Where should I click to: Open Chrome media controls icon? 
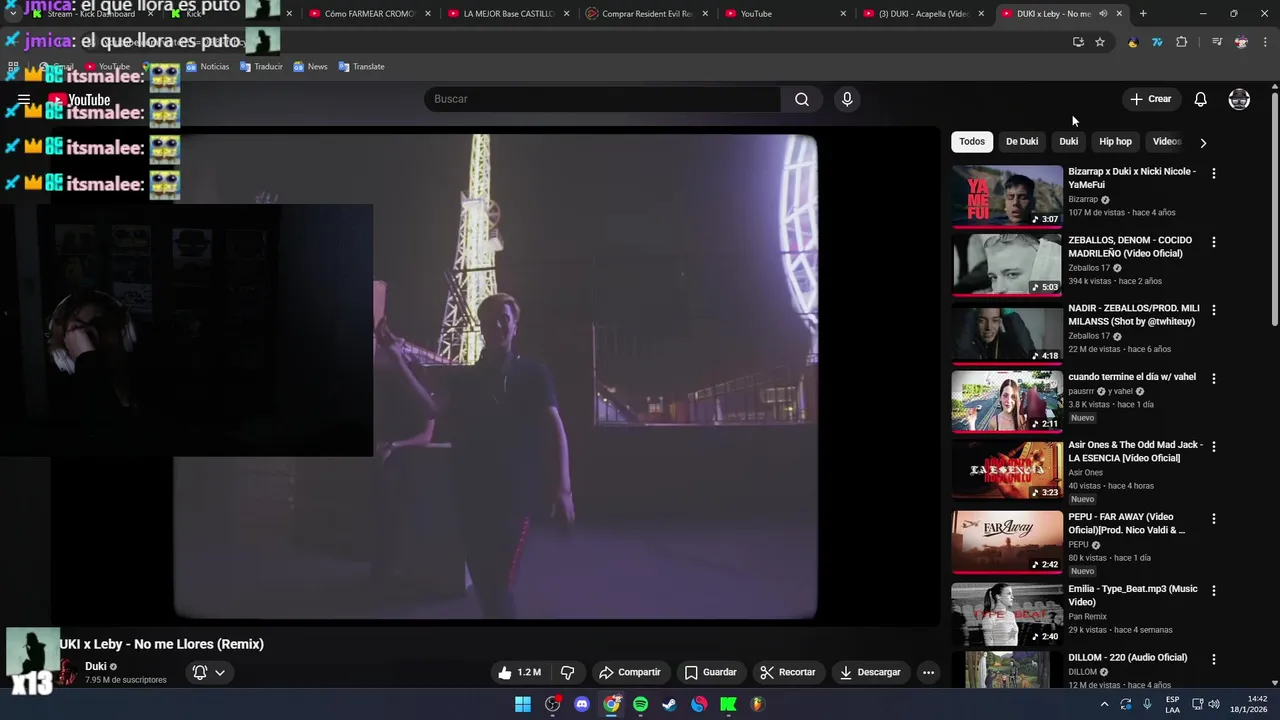click(1217, 42)
